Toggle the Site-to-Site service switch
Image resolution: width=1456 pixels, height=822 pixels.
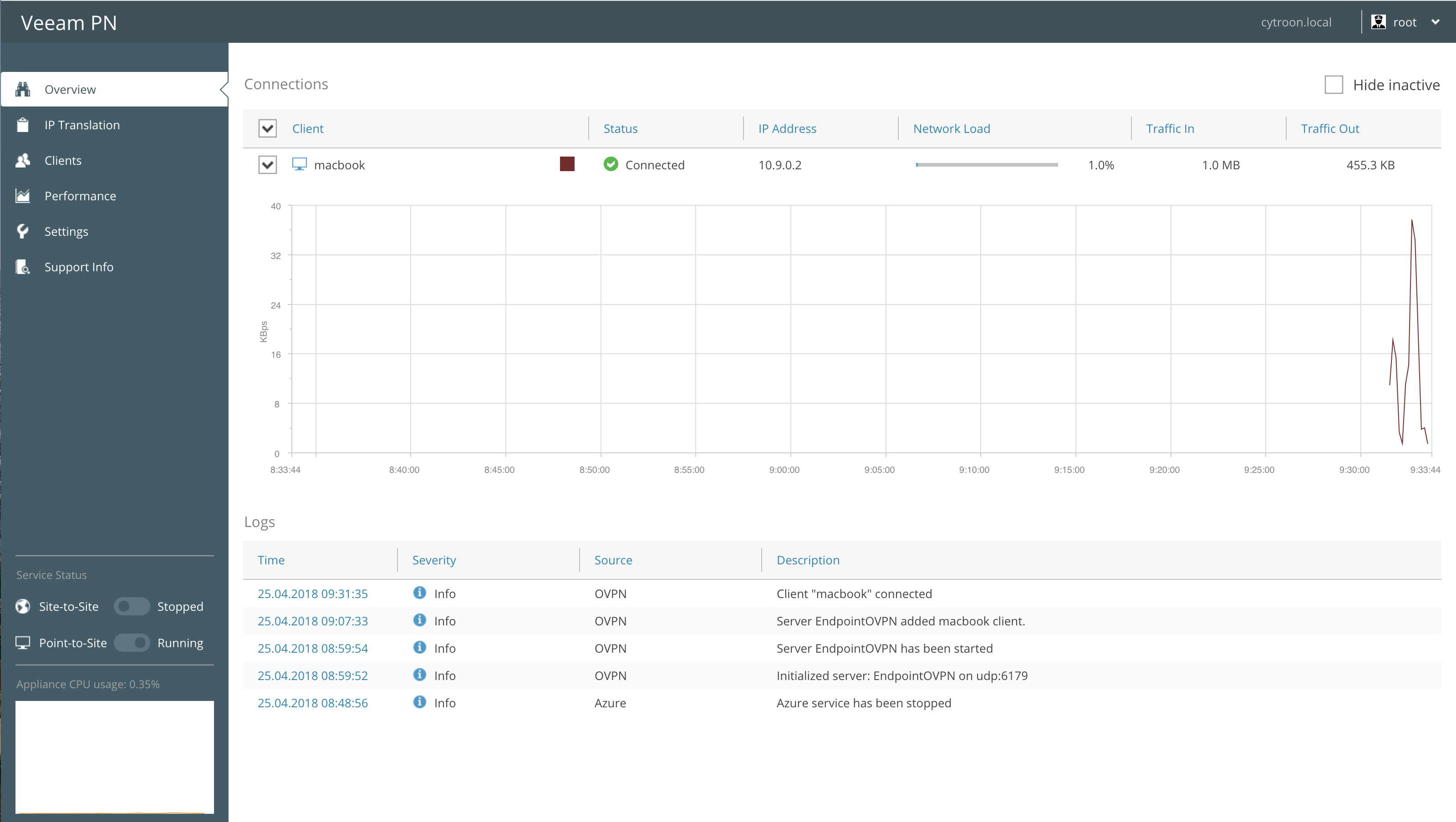pos(132,606)
